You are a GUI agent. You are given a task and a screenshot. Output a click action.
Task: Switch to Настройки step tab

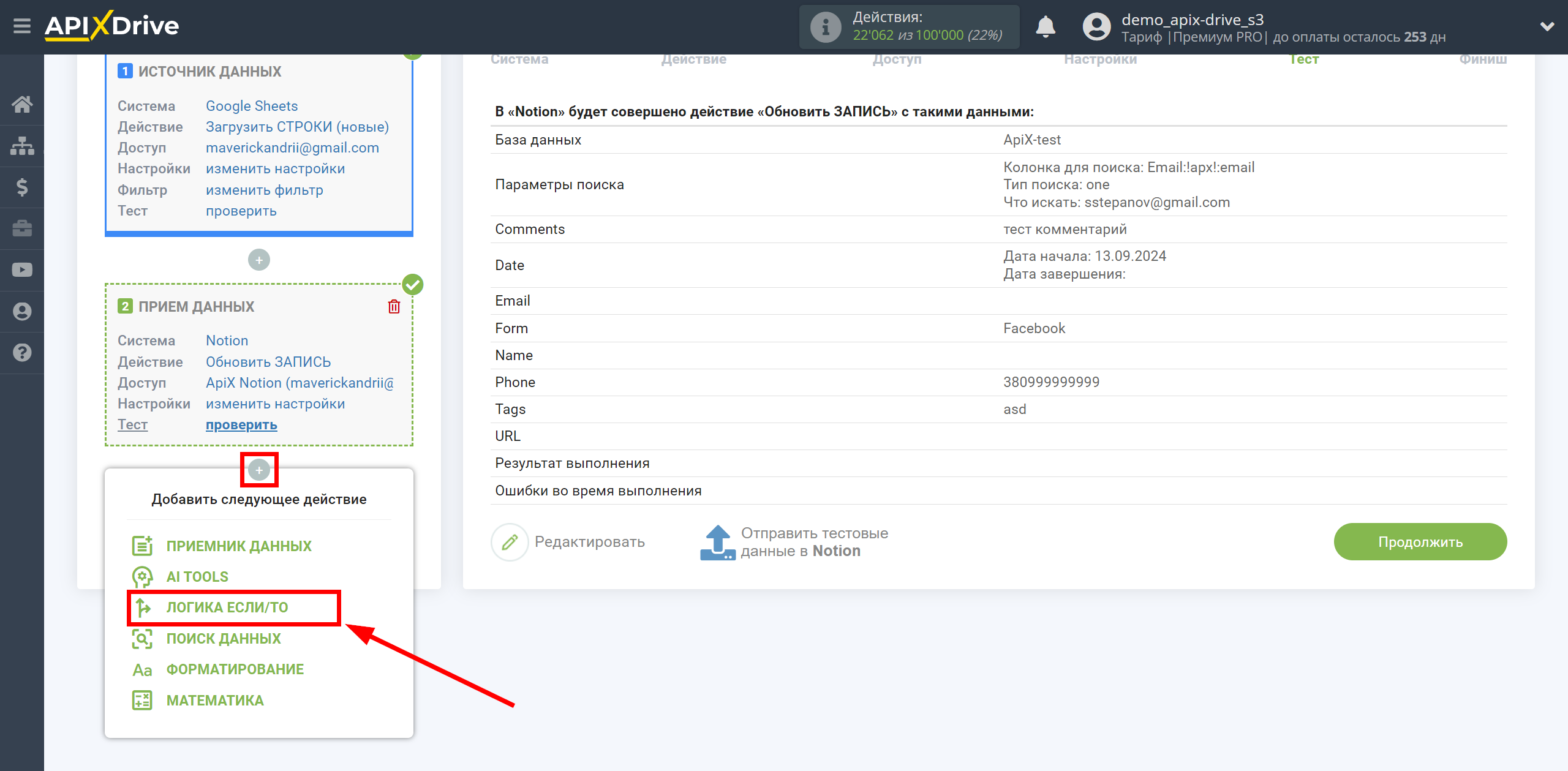click(x=1100, y=59)
